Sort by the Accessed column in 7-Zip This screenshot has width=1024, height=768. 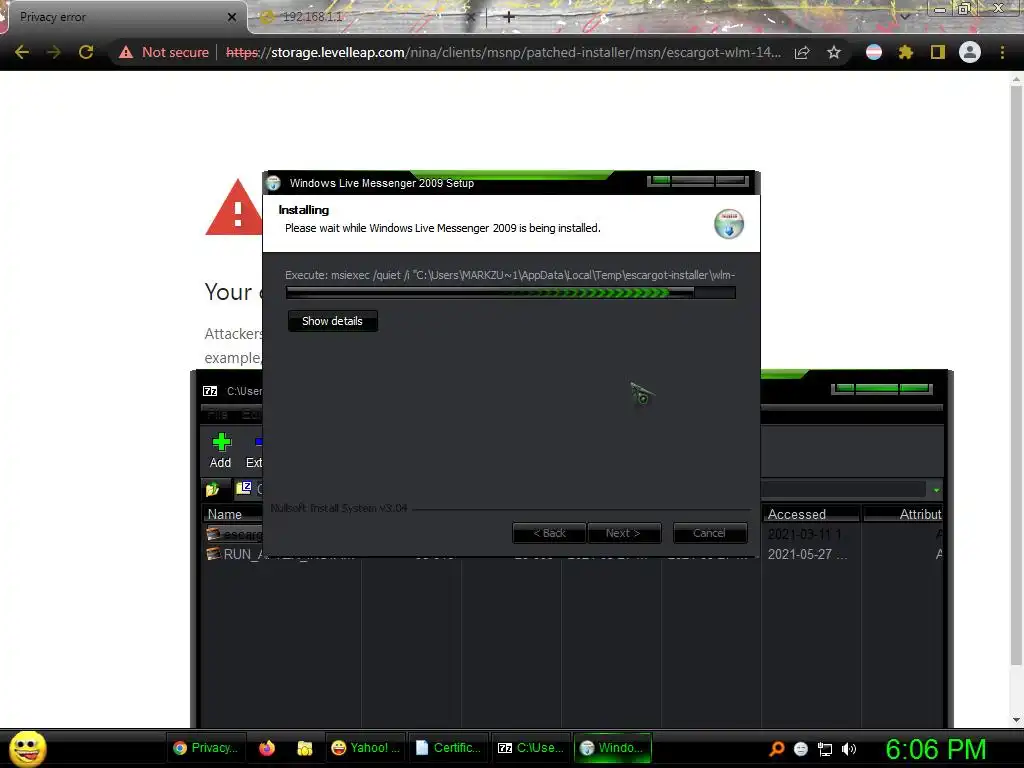pos(810,515)
